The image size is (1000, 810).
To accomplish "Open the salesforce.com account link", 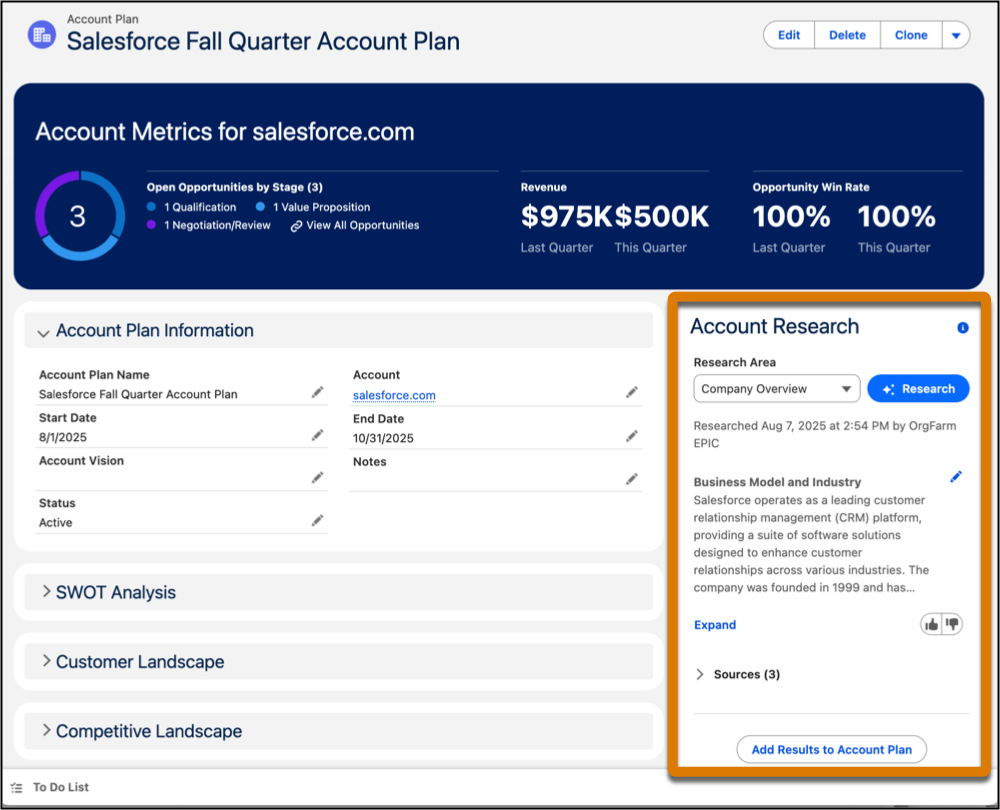I will pos(393,395).
